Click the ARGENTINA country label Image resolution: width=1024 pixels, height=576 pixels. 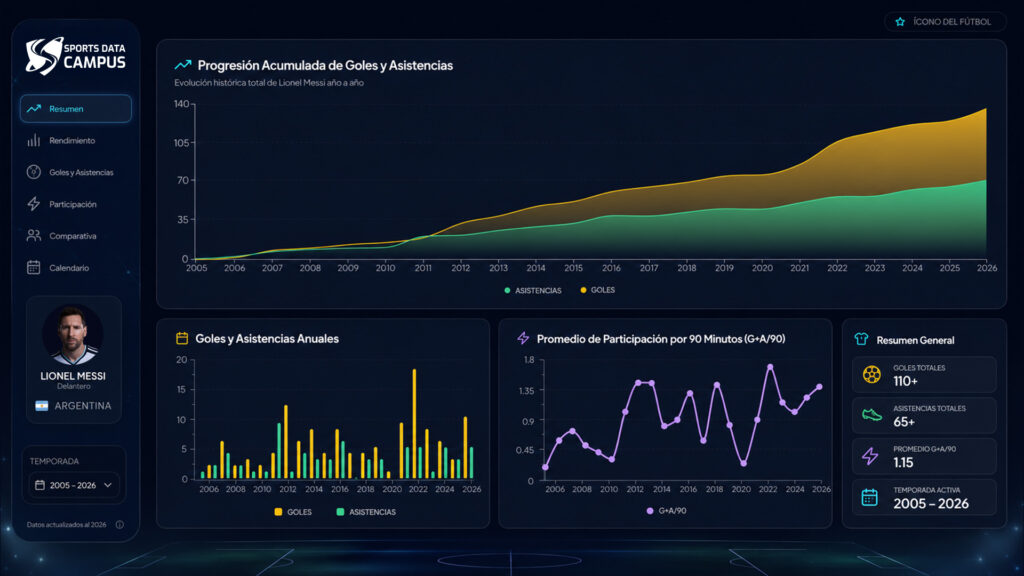[83, 406]
